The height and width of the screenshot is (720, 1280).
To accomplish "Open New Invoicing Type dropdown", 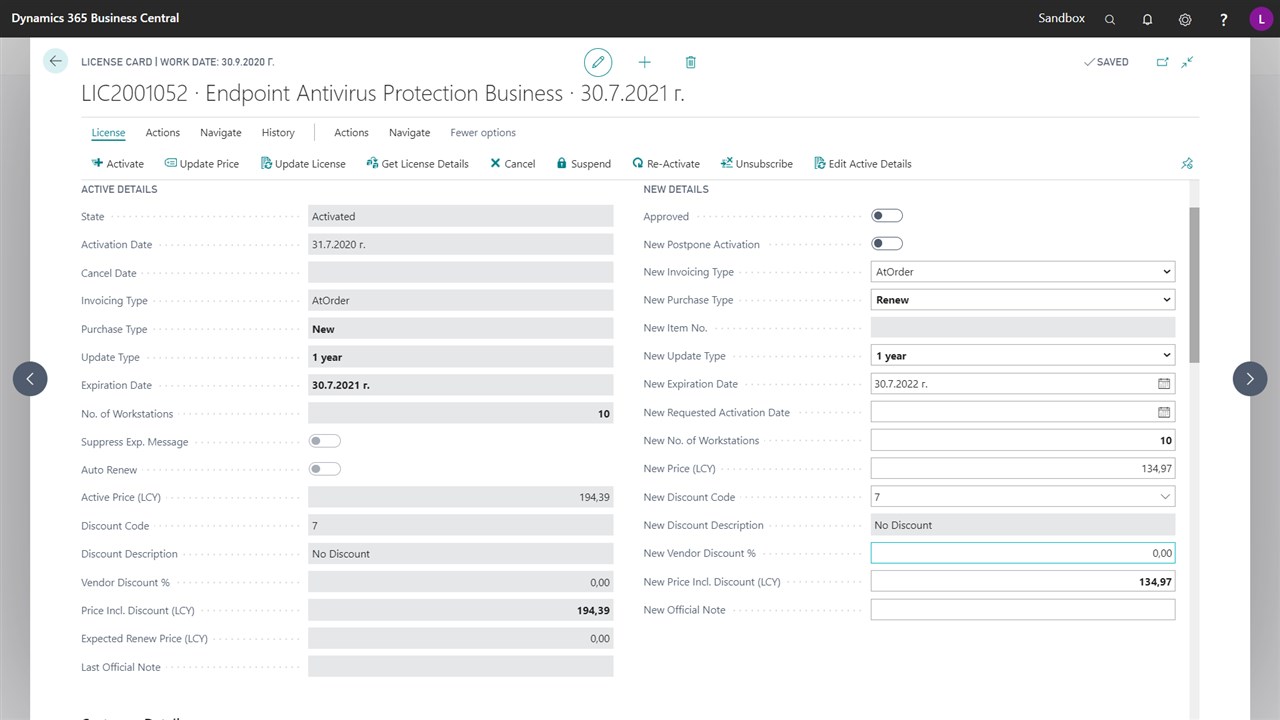I will pyautogui.click(x=1022, y=272).
